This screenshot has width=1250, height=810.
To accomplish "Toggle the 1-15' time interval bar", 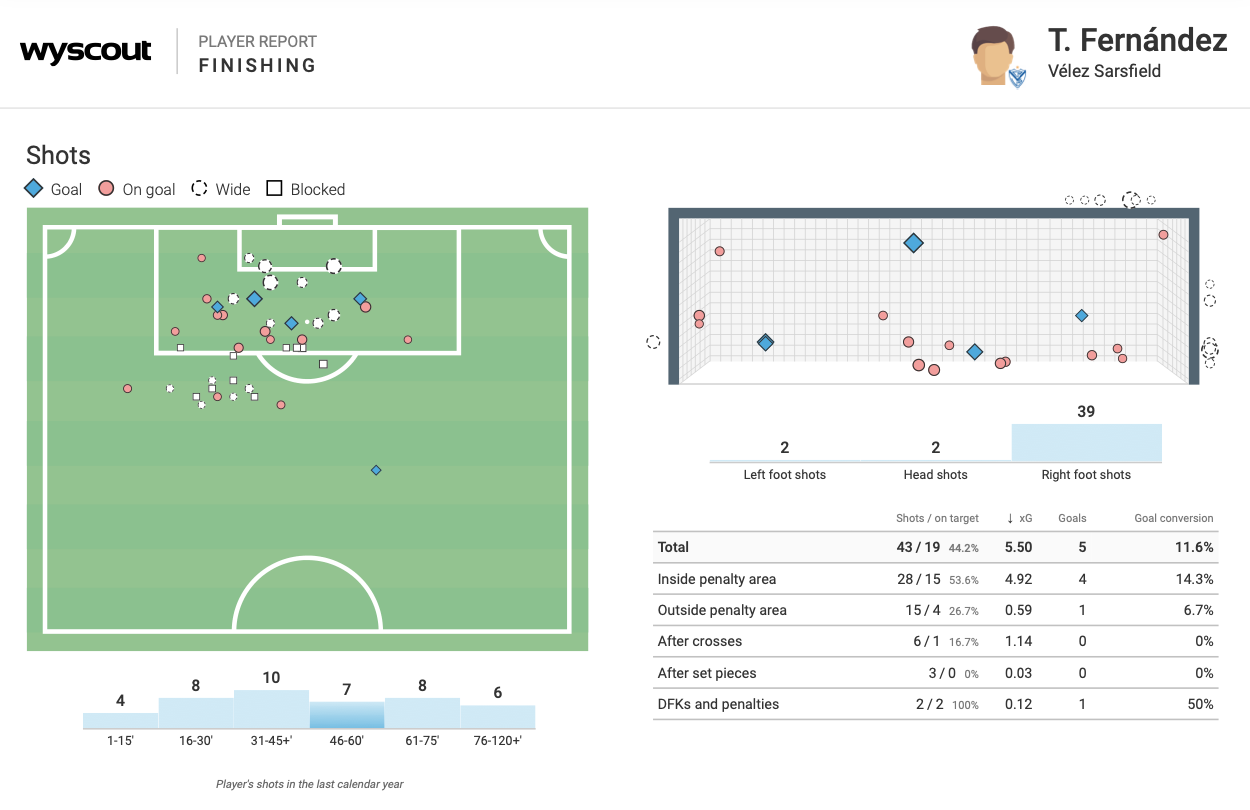I will click(120, 720).
